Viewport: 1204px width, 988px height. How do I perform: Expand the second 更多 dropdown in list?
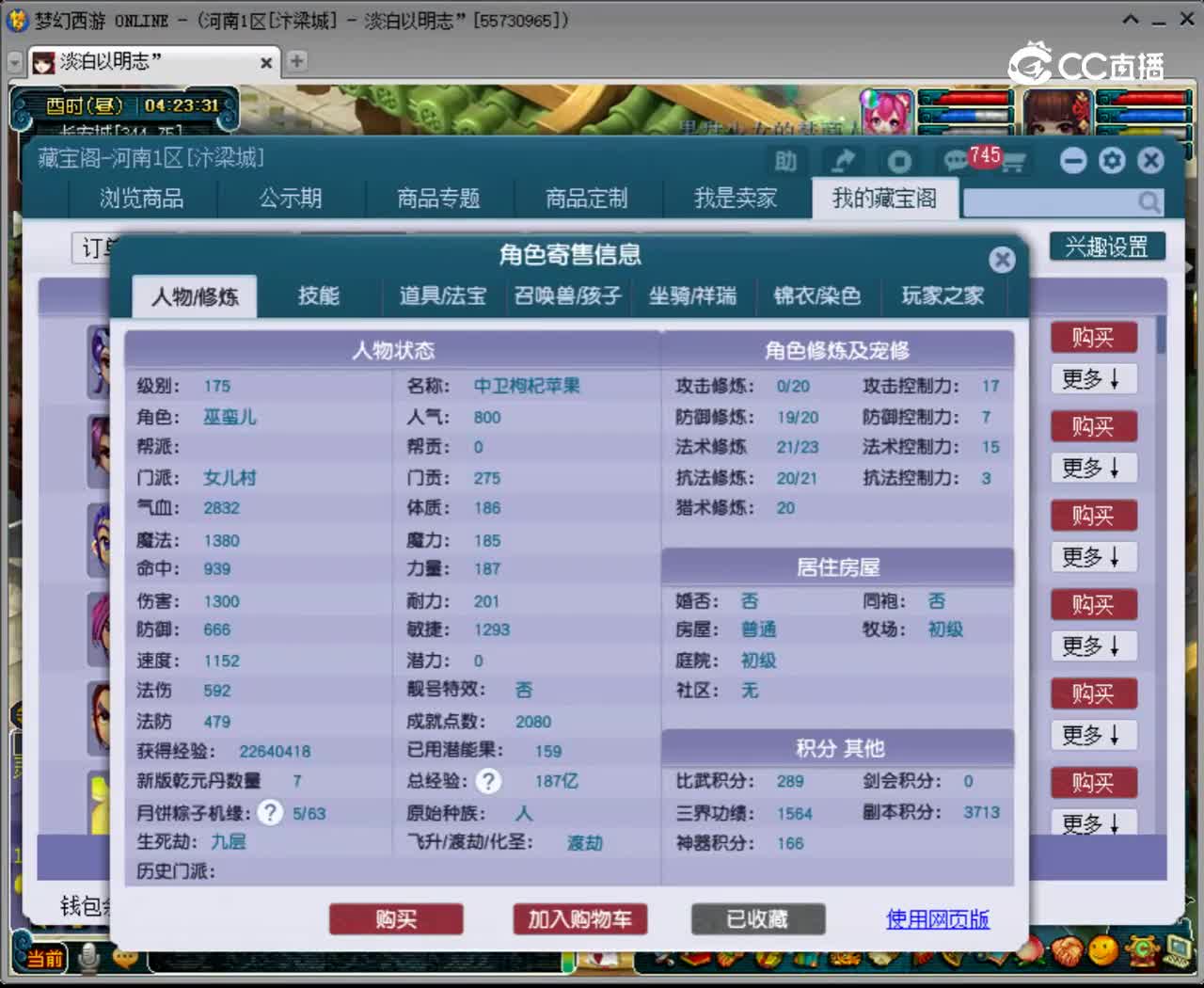[1093, 469]
